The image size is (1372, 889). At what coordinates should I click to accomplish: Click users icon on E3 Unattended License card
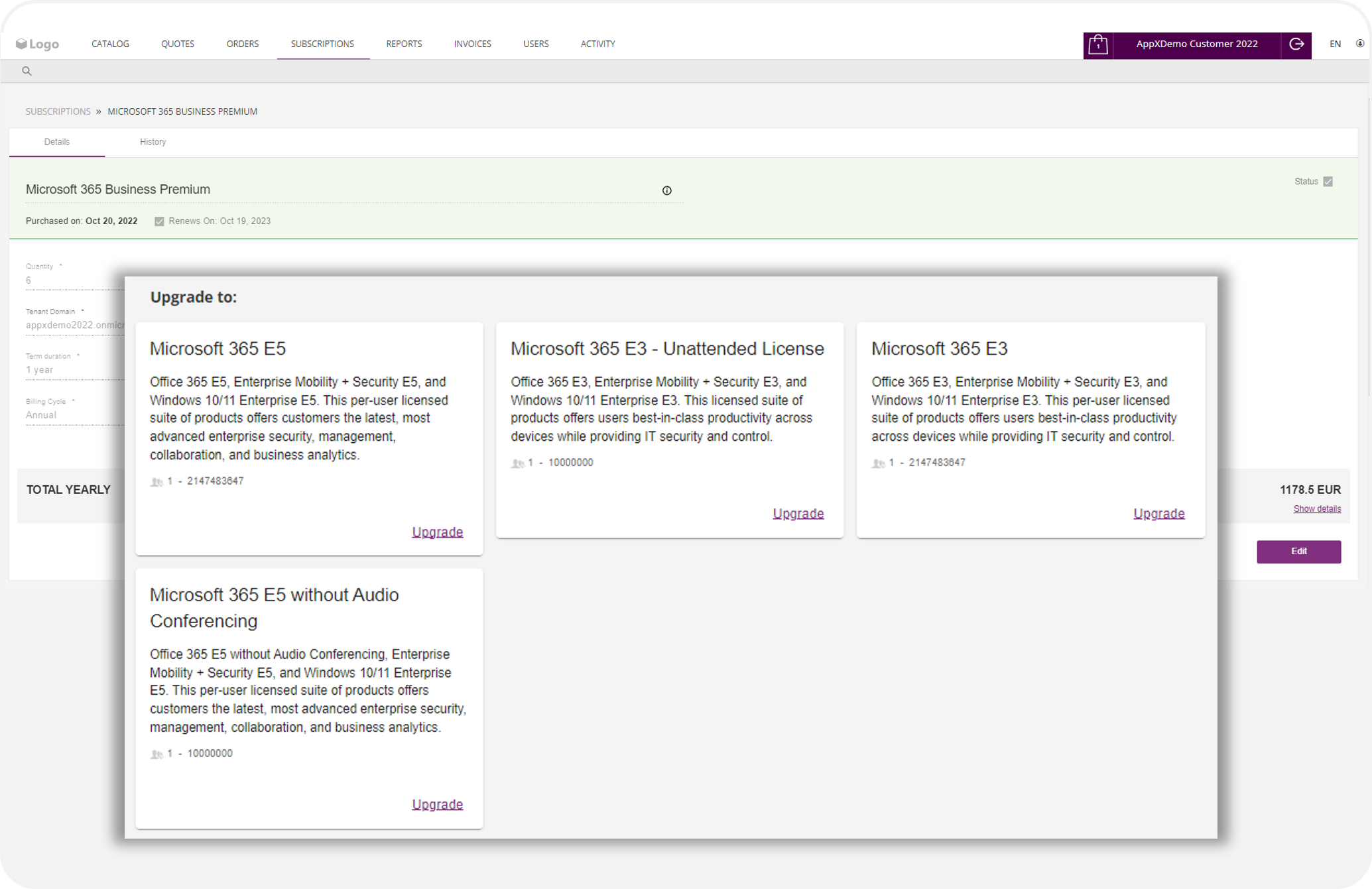(518, 463)
